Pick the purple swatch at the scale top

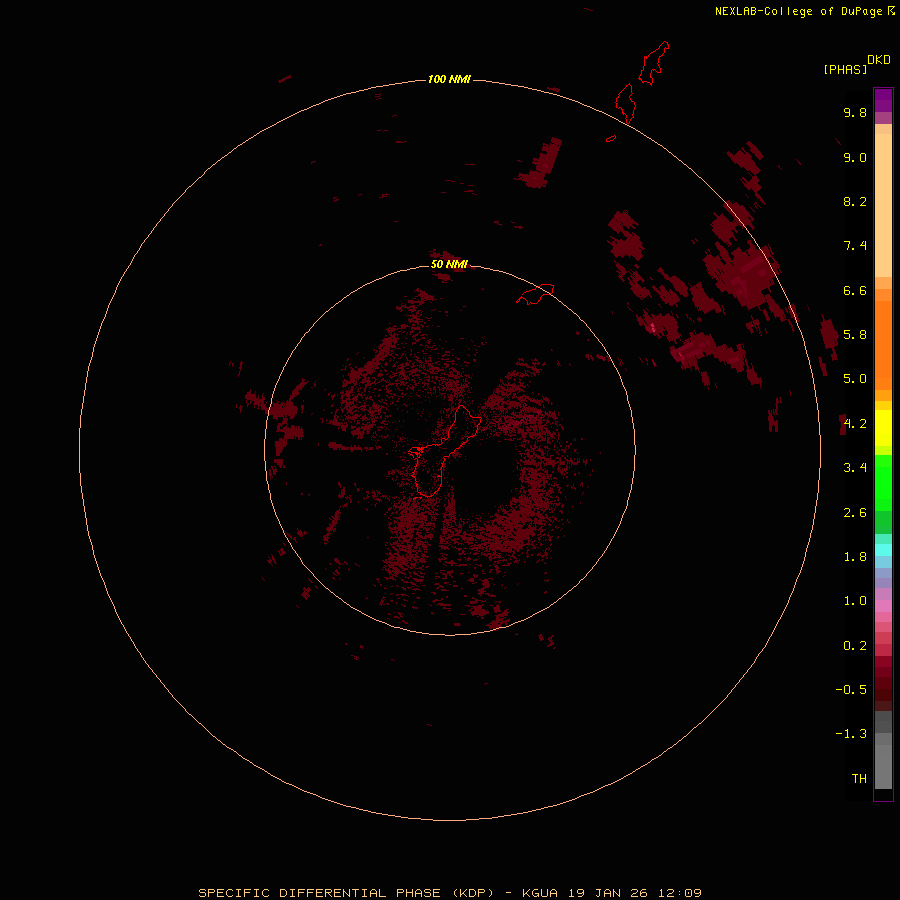[x=883, y=100]
